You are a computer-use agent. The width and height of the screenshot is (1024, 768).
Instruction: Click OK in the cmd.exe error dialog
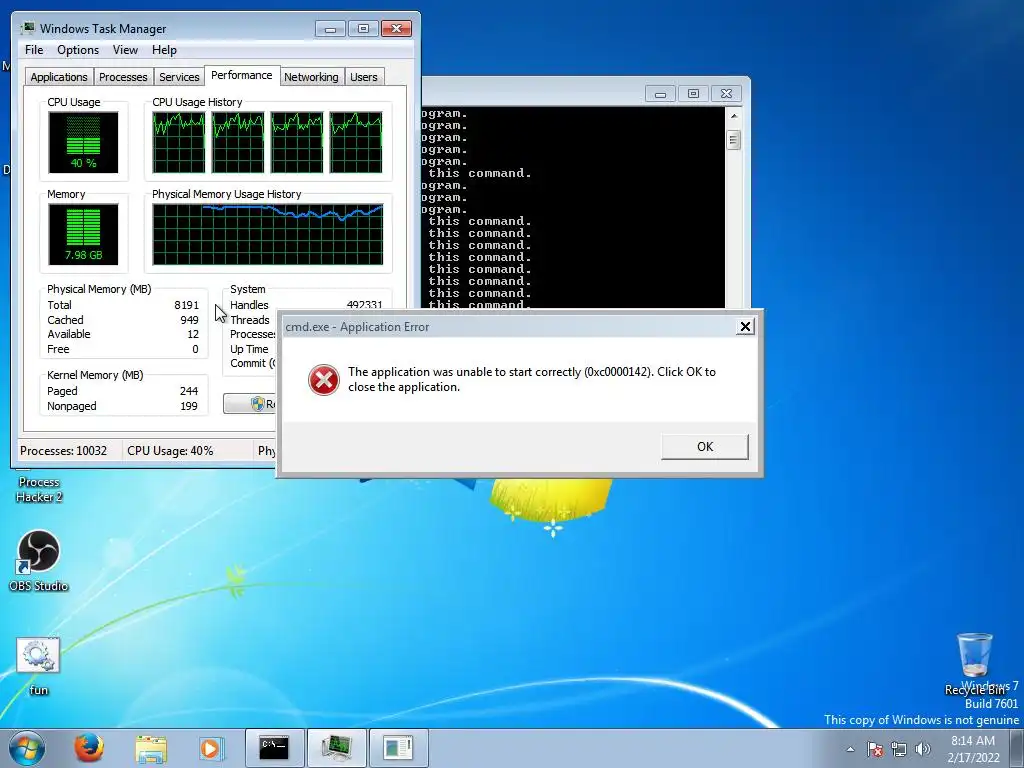pos(705,447)
